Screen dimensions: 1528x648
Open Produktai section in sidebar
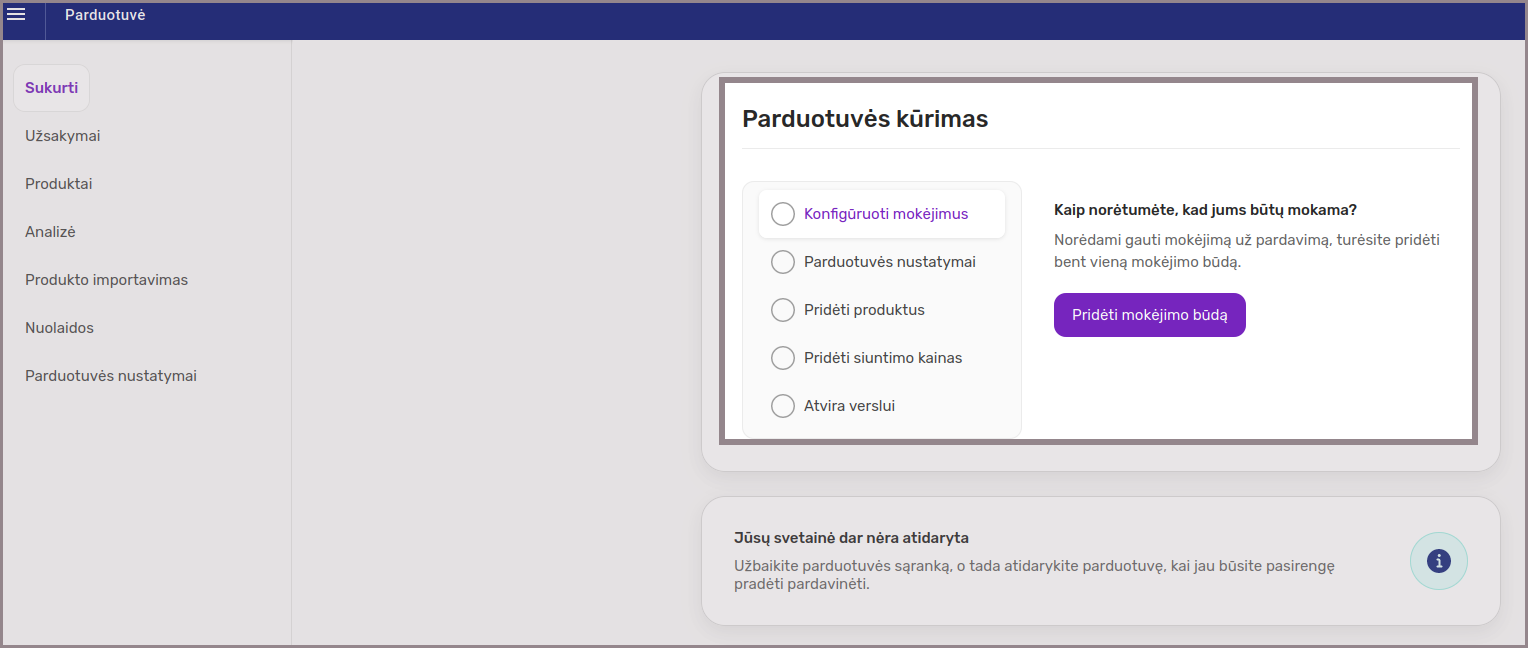pyautogui.click(x=59, y=184)
